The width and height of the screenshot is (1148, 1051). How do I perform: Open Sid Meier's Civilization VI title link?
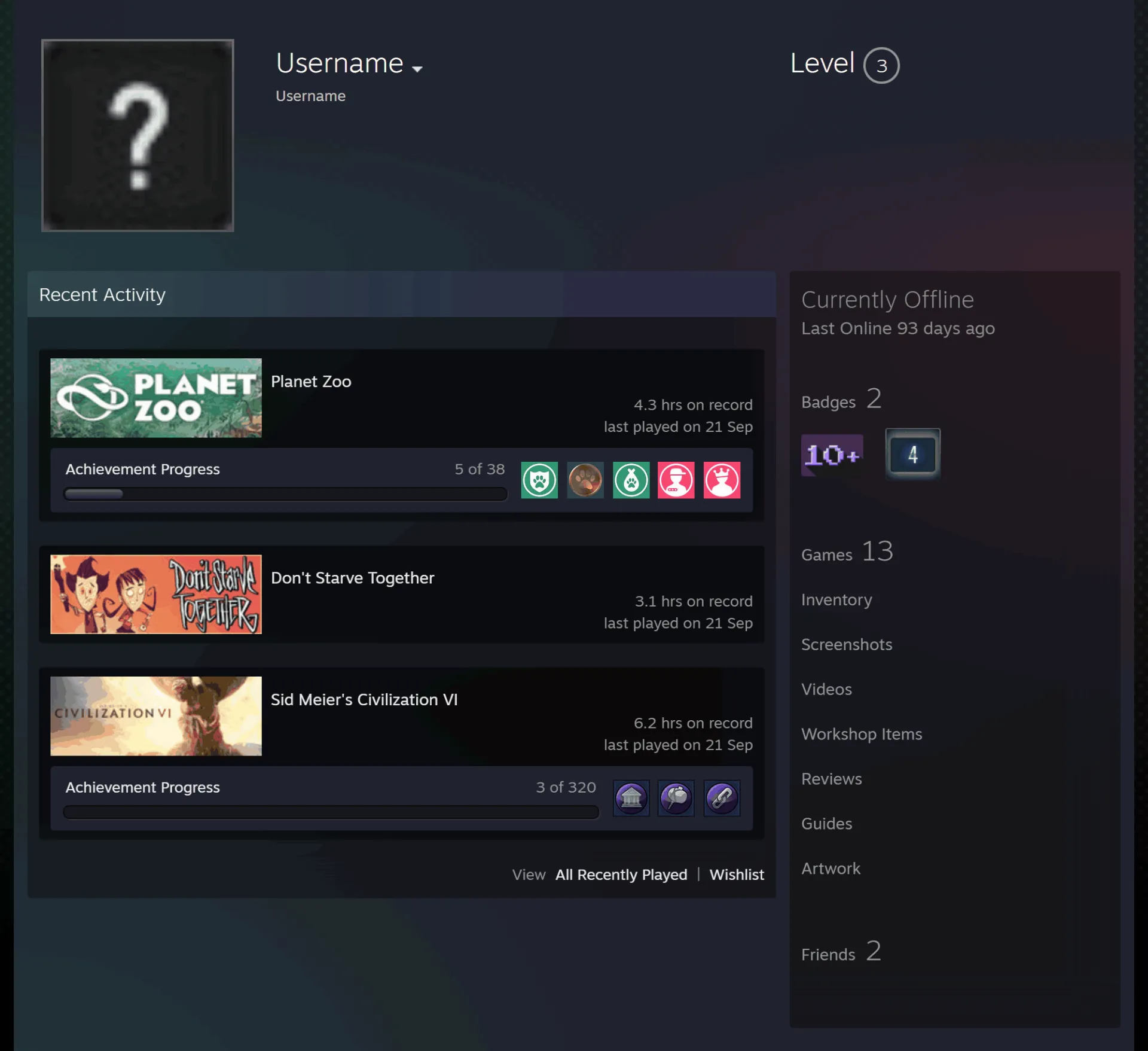(364, 700)
